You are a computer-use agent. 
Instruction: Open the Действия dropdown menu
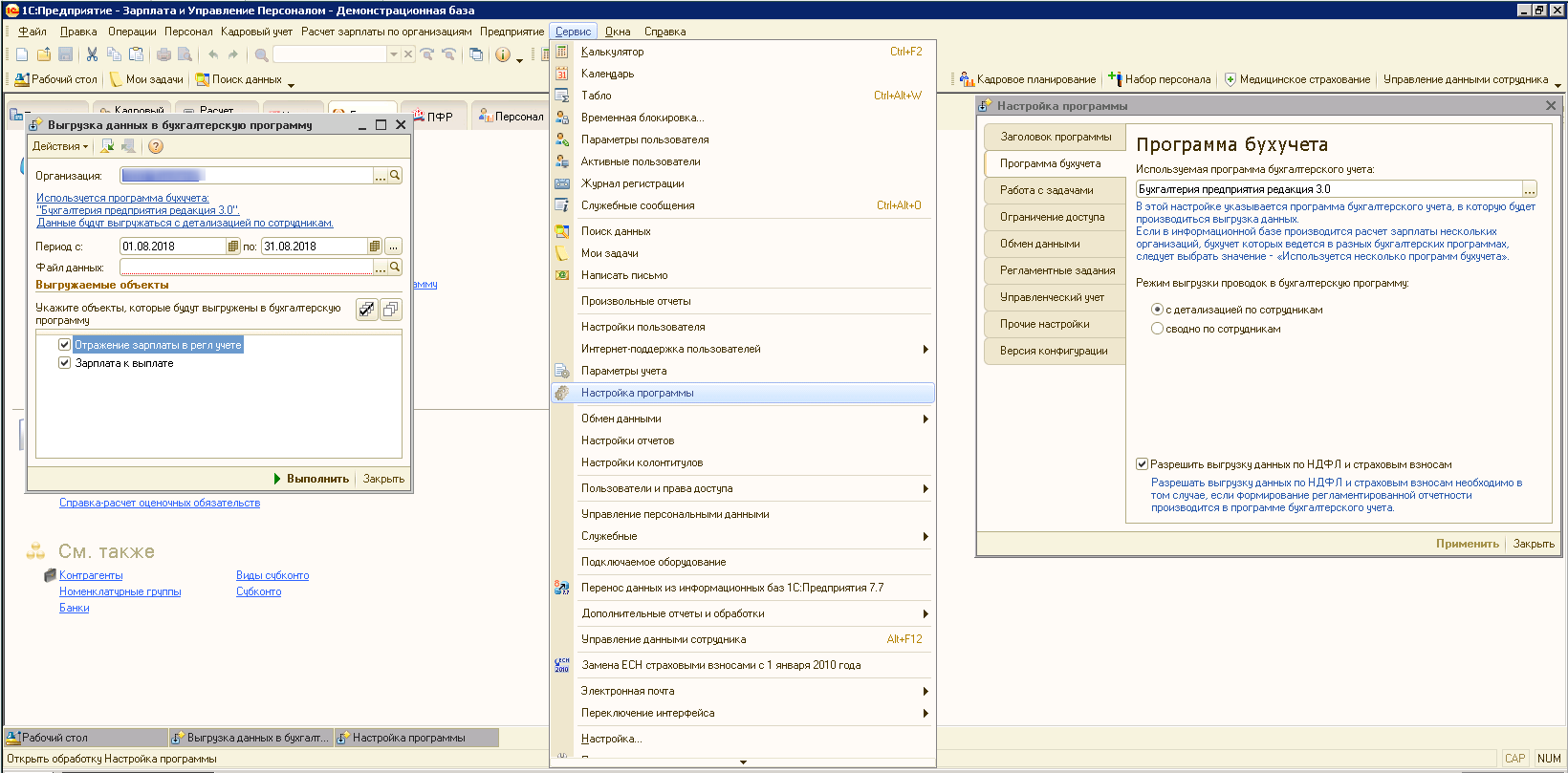pos(59,146)
